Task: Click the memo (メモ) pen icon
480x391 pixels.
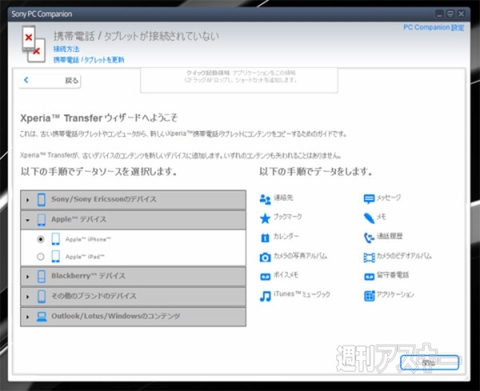Action: 369,218
